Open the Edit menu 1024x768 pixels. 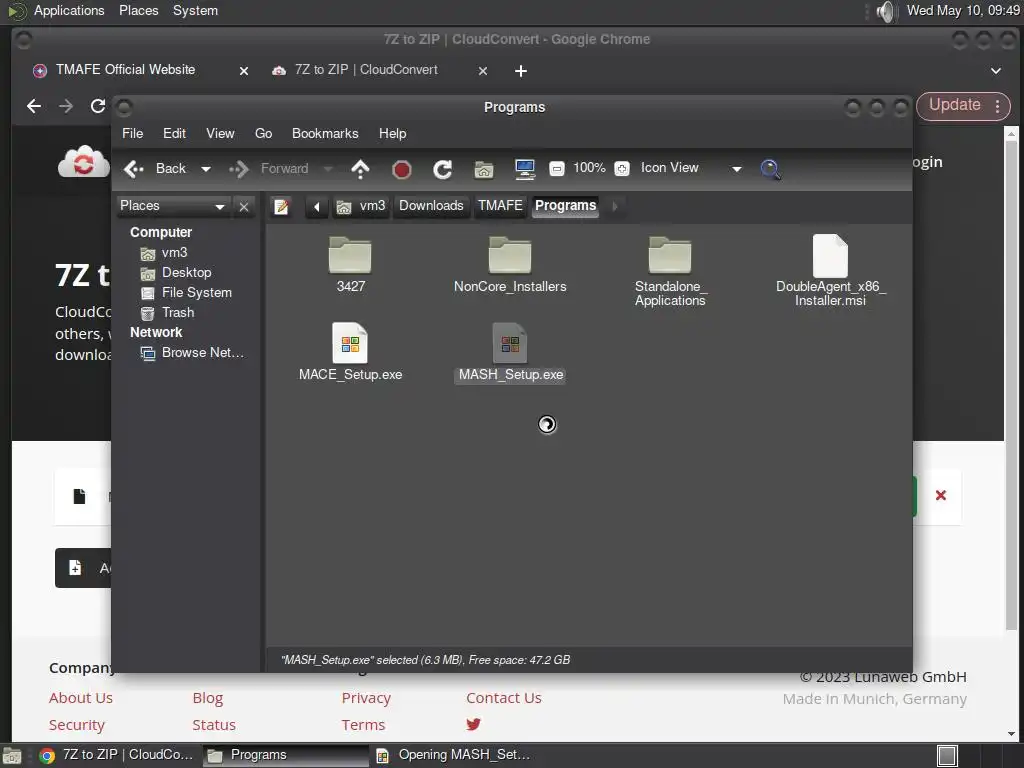pyautogui.click(x=174, y=133)
